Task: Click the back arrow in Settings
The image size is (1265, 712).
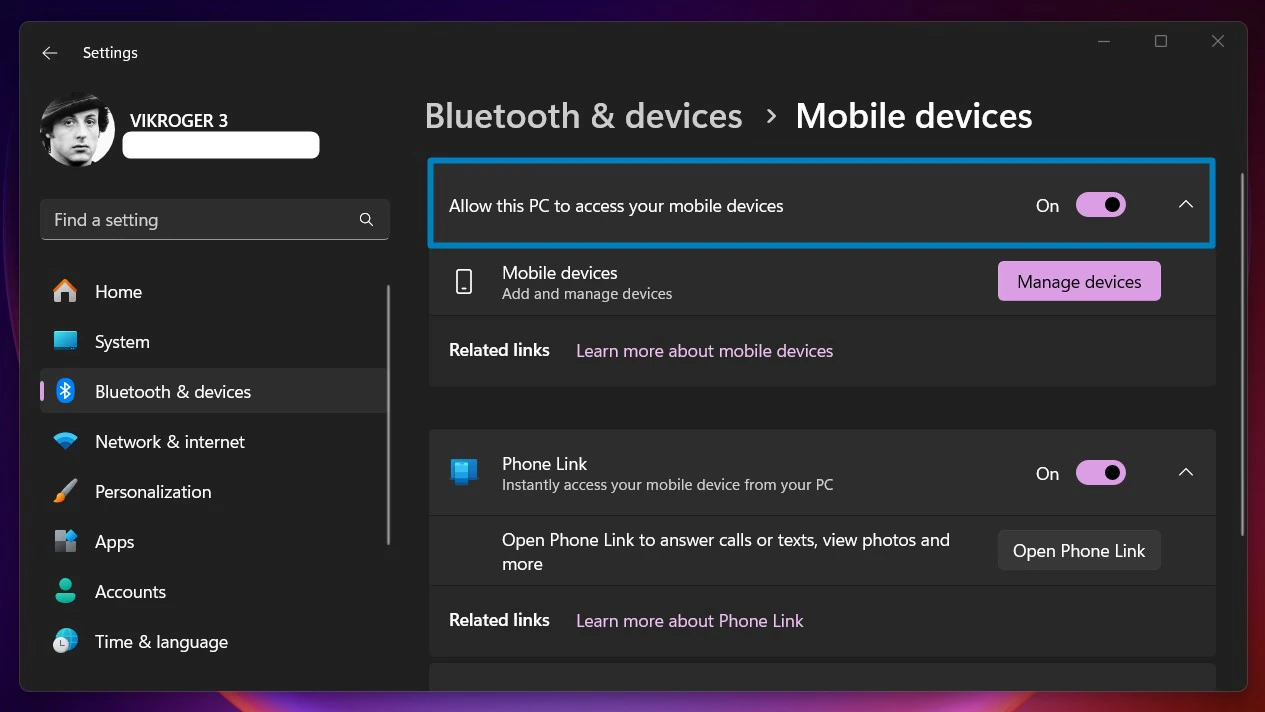Action: coord(50,53)
